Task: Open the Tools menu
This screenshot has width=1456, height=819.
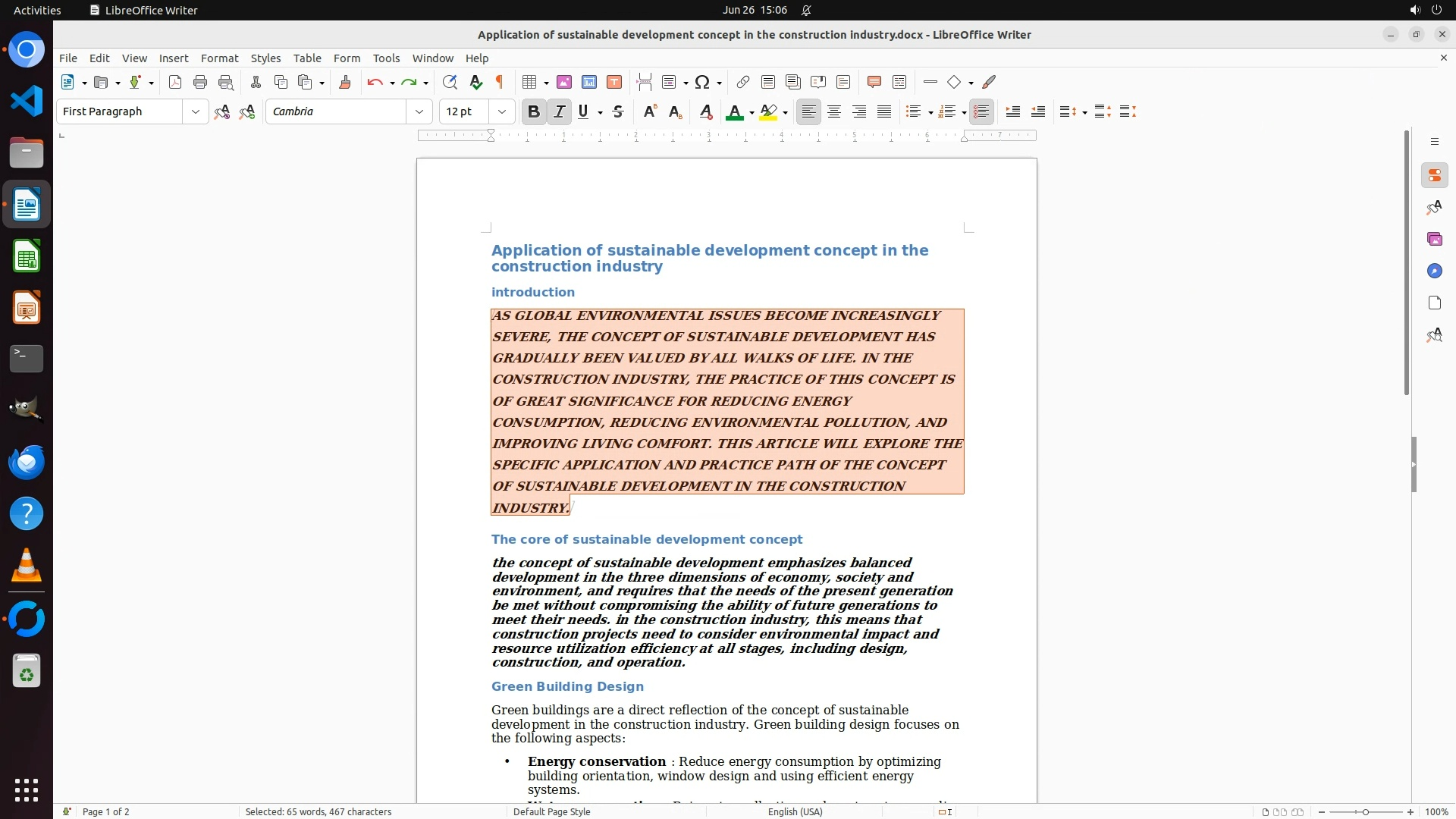Action: pos(386,58)
